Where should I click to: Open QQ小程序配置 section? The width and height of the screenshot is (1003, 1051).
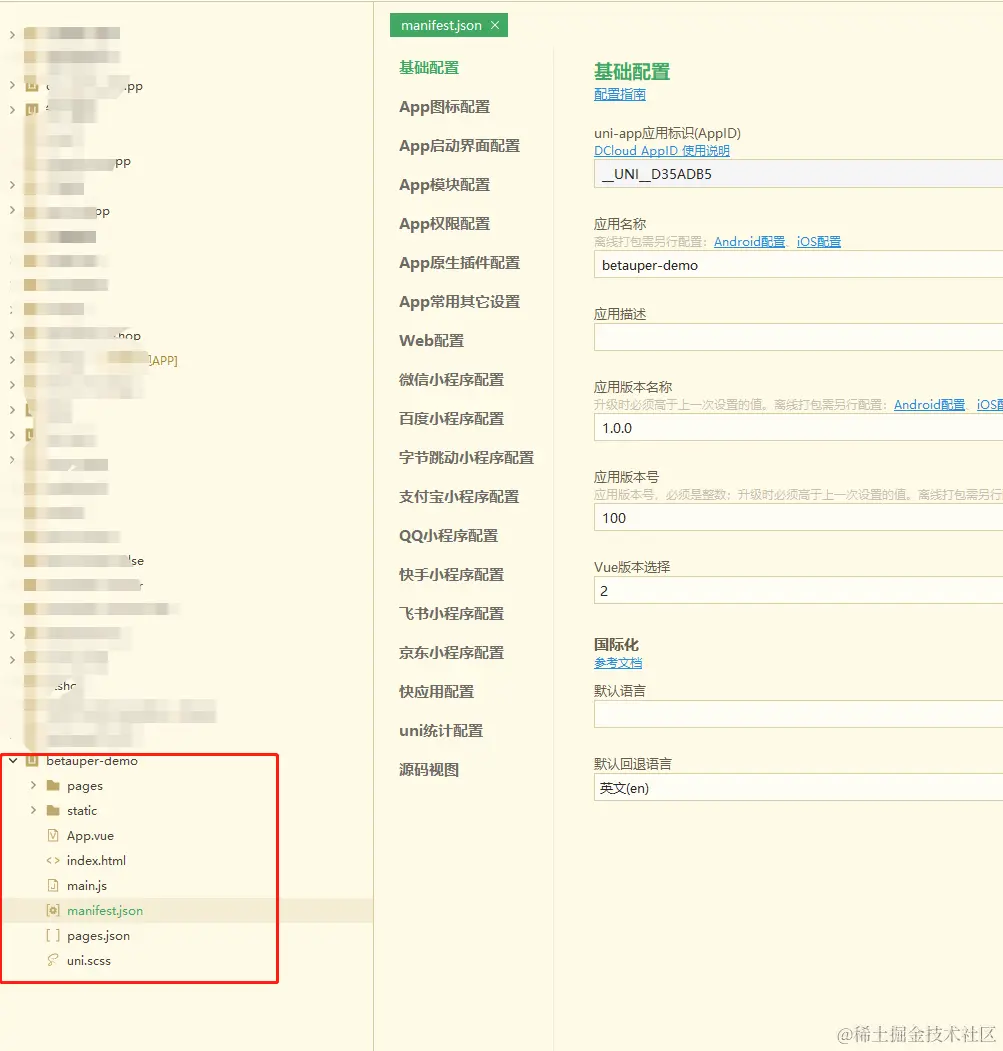click(x=449, y=536)
